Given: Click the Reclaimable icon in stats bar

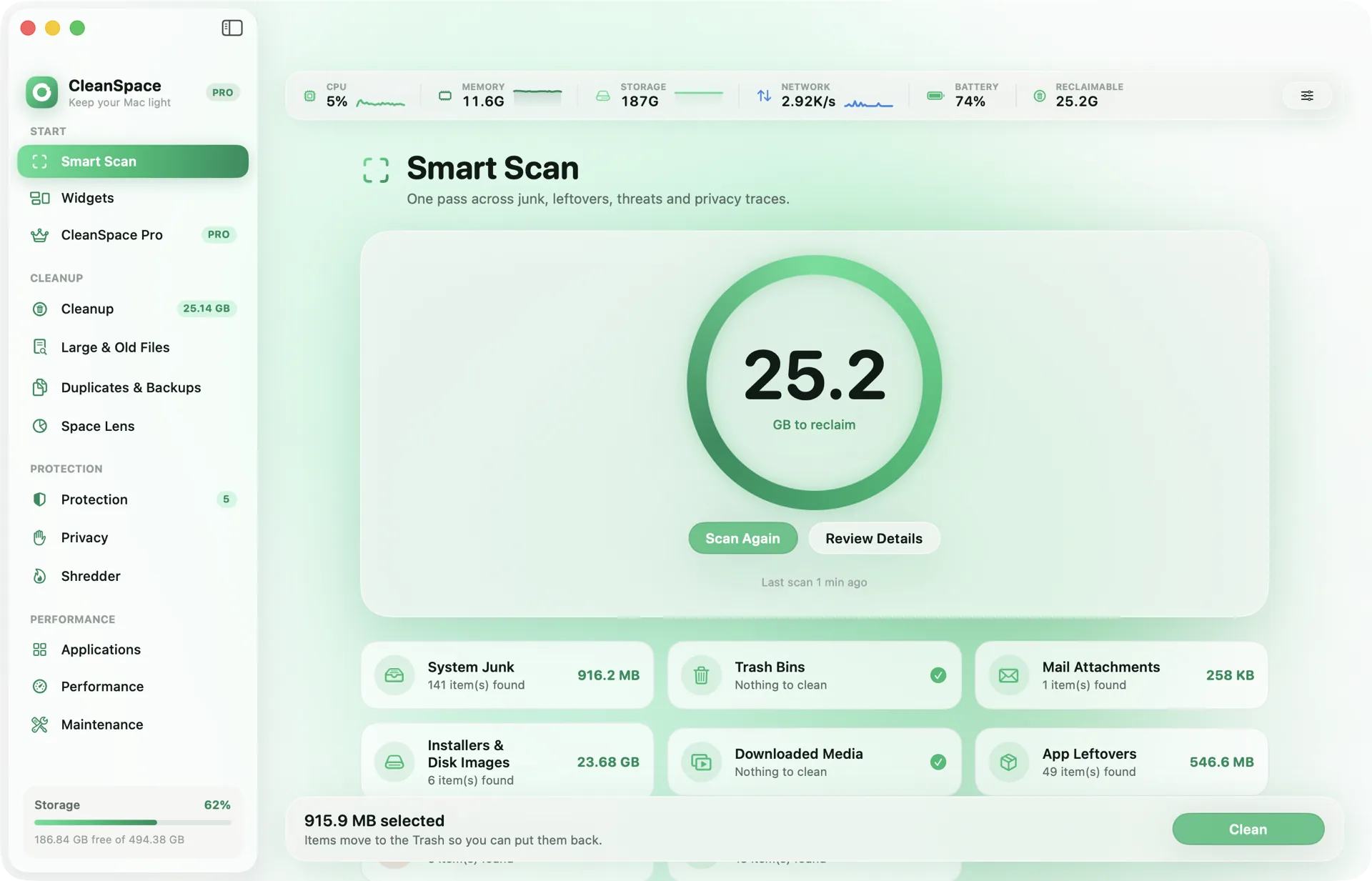Looking at the screenshot, I should pyautogui.click(x=1040, y=96).
